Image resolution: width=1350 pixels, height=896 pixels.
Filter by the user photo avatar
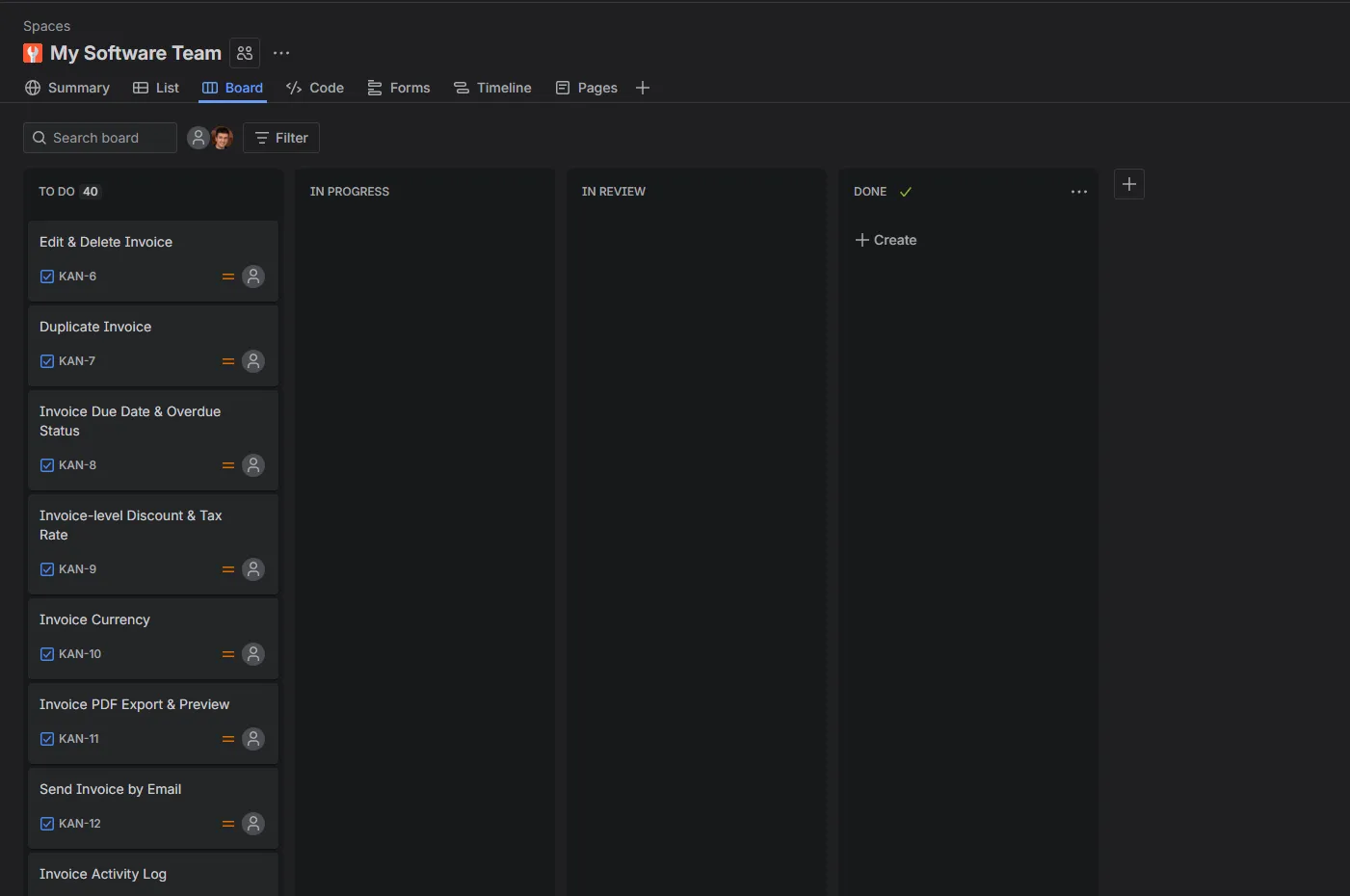click(x=223, y=138)
